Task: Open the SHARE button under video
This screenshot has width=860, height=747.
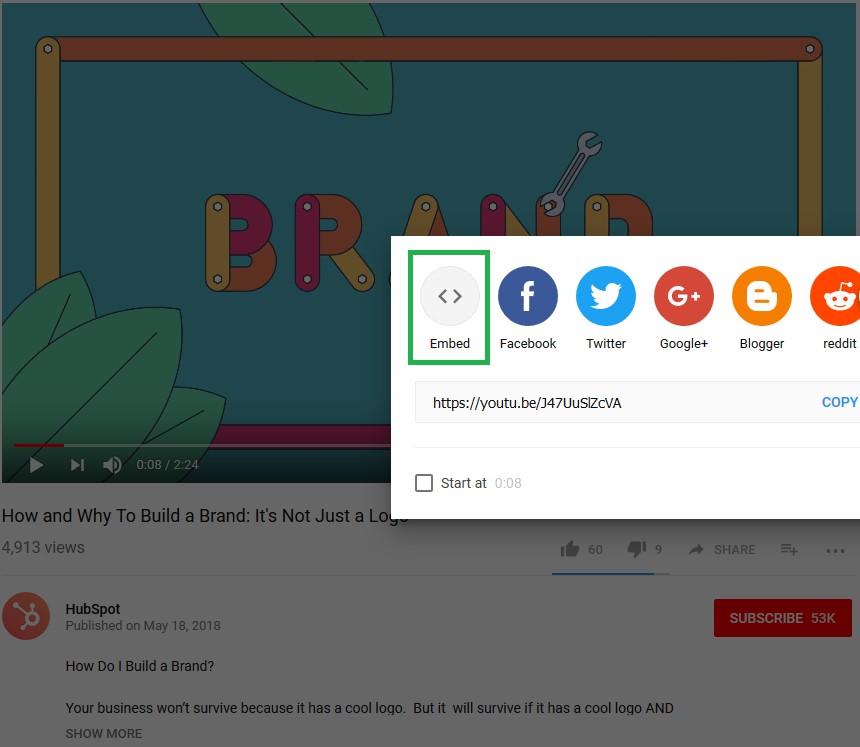Action: pyautogui.click(x=722, y=550)
